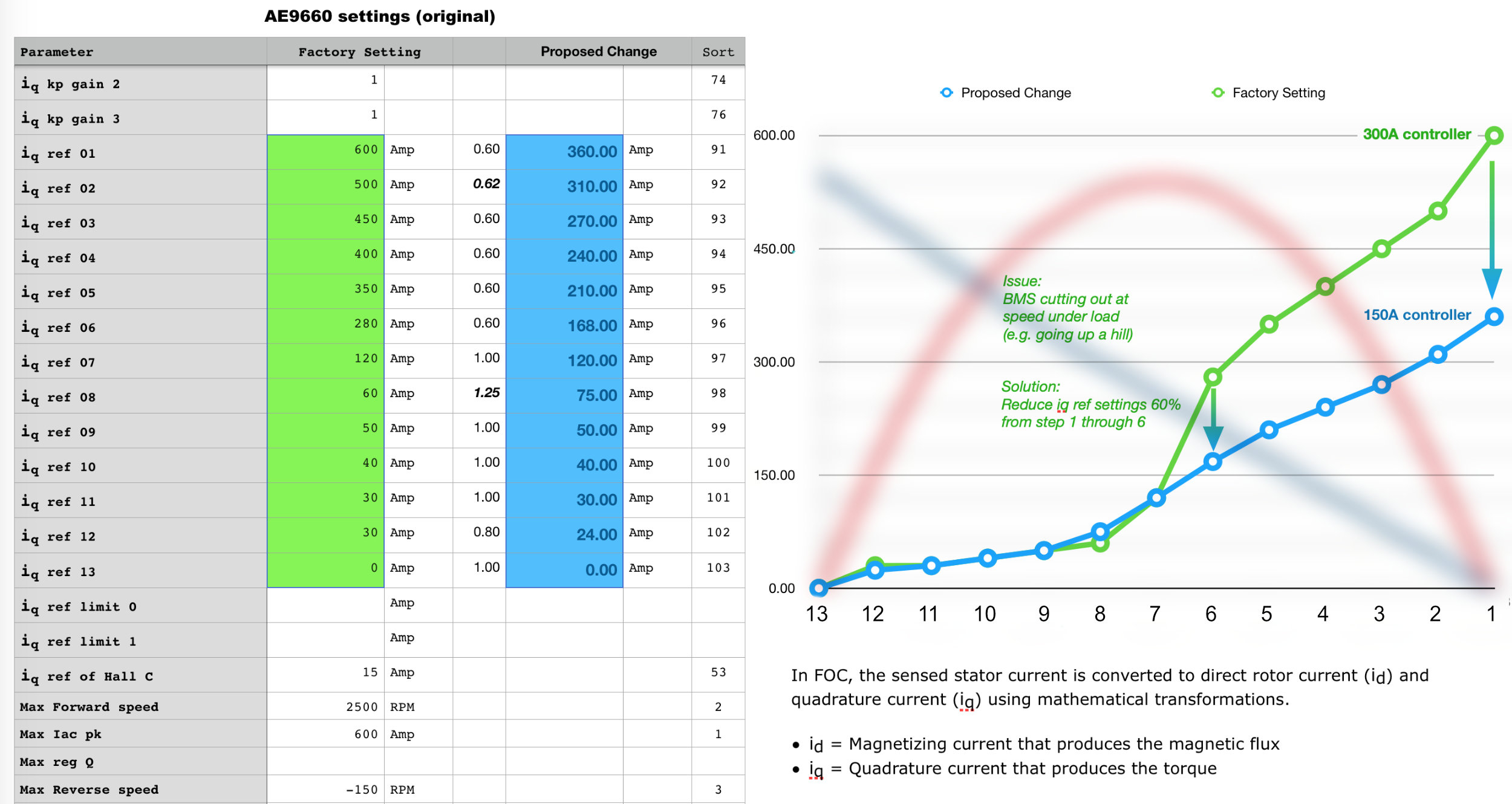The width and height of the screenshot is (1512, 804).
Task: Click the Solution reduce iq ref annotation
Action: pos(1090,404)
